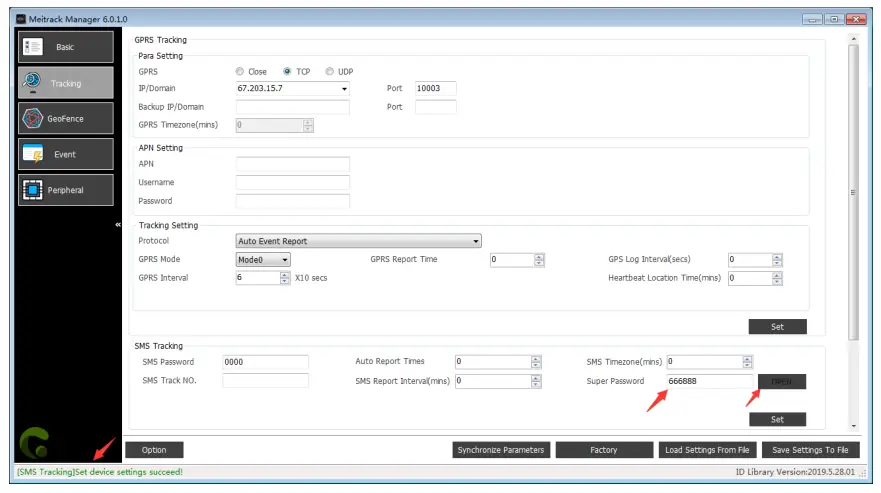This screenshot has width=881, height=493.
Task: Select the TCP radio option
Action: tap(287, 71)
